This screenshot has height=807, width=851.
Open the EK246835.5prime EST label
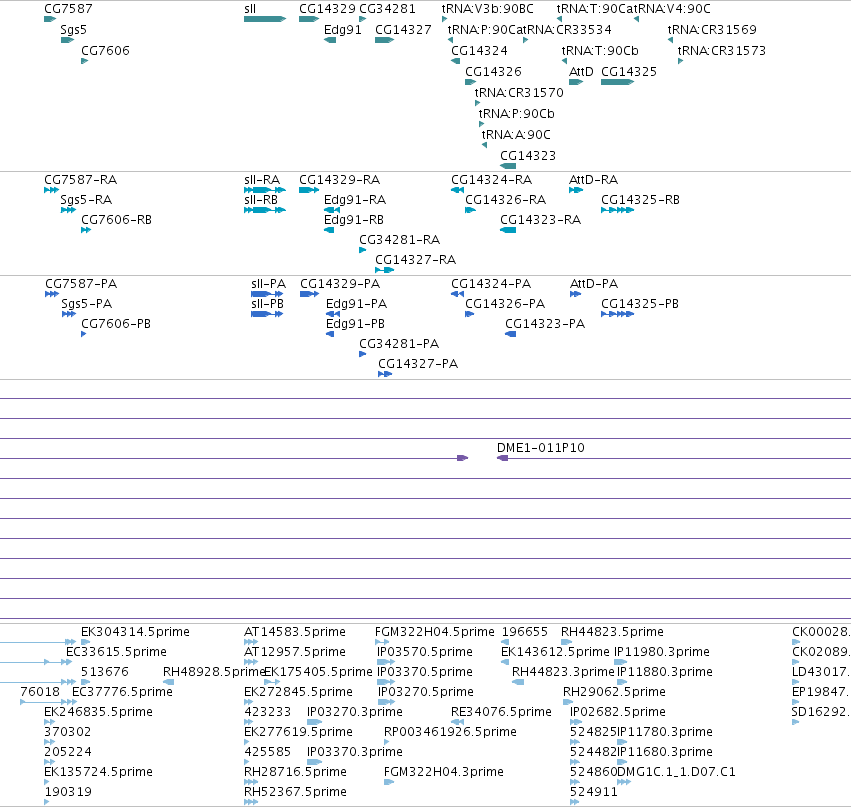[x=99, y=712]
